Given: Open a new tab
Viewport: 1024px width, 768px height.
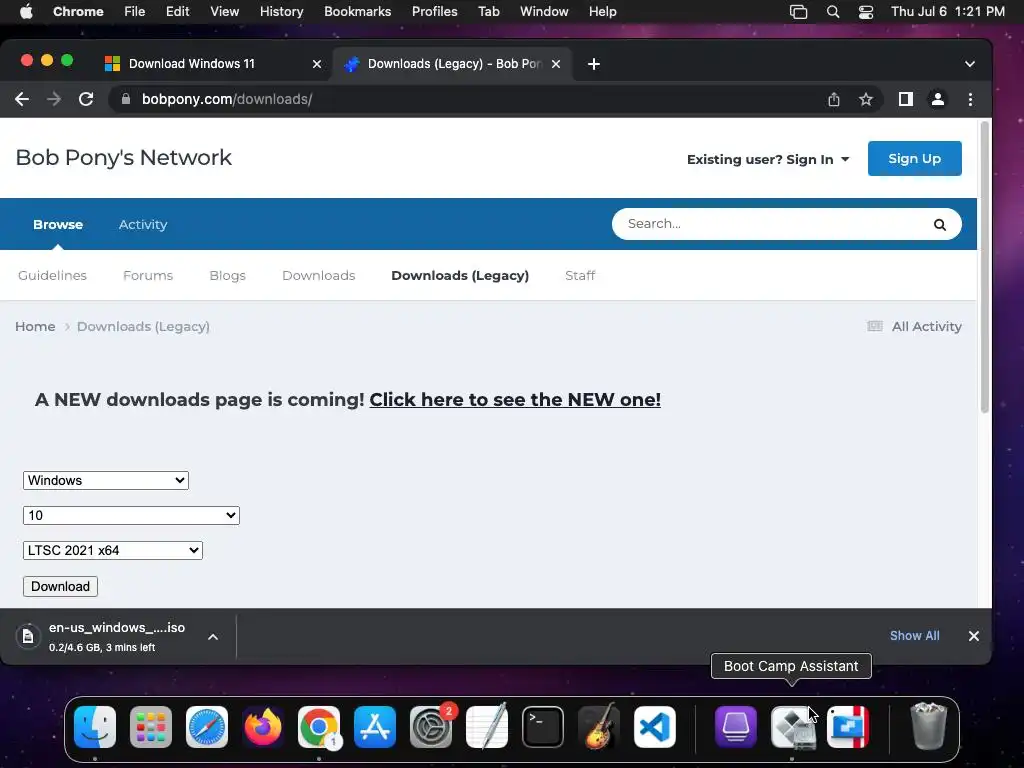Looking at the screenshot, I should 593,64.
